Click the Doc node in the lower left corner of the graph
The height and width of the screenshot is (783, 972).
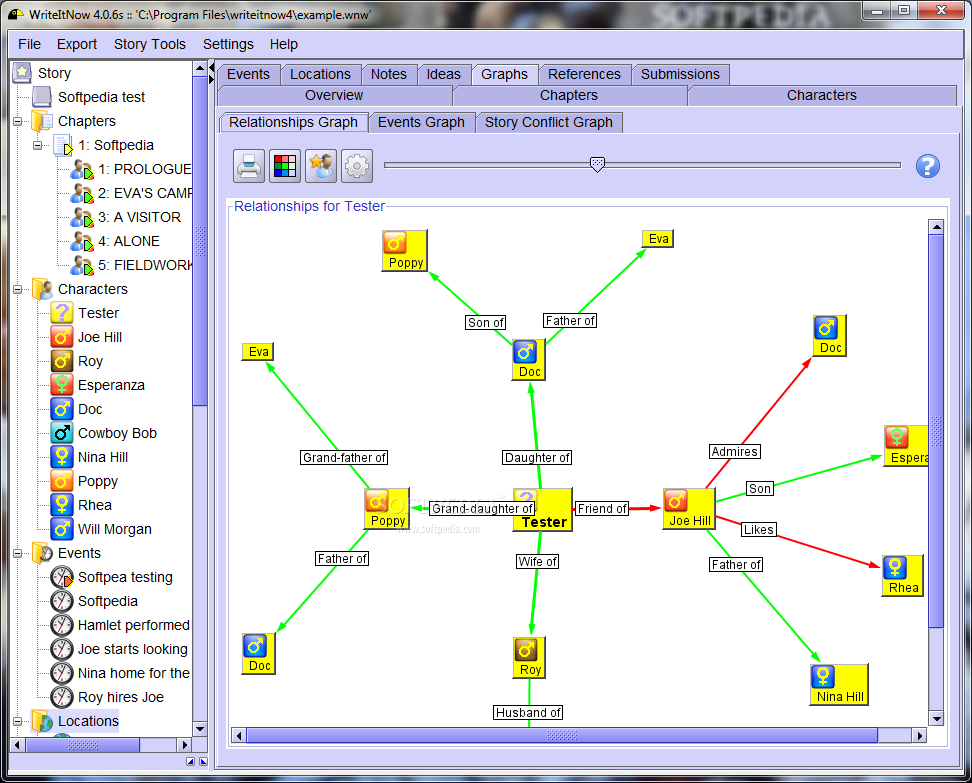pyautogui.click(x=258, y=653)
